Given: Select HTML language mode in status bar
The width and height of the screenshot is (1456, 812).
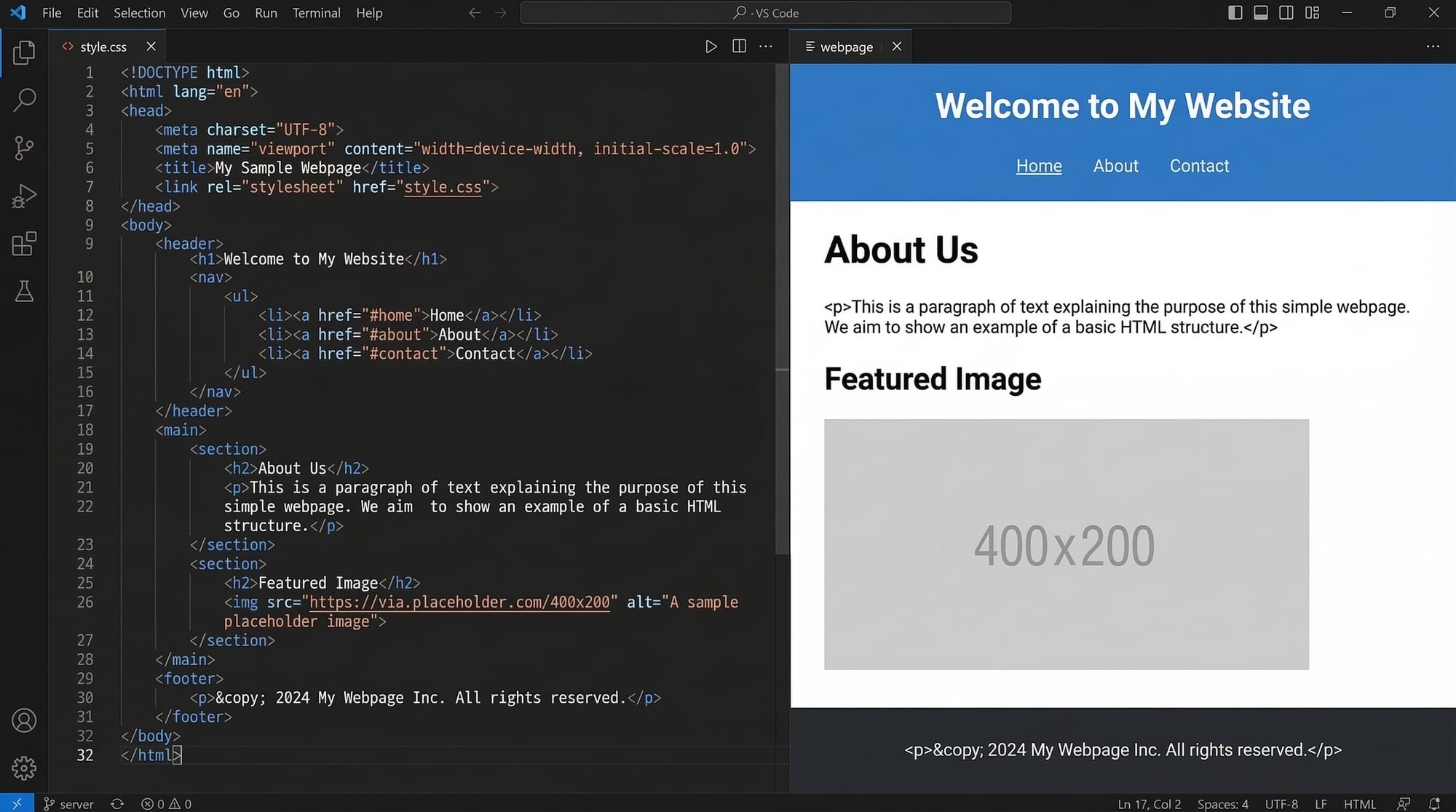Looking at the screenshot, I should [x=1359, y=804].
